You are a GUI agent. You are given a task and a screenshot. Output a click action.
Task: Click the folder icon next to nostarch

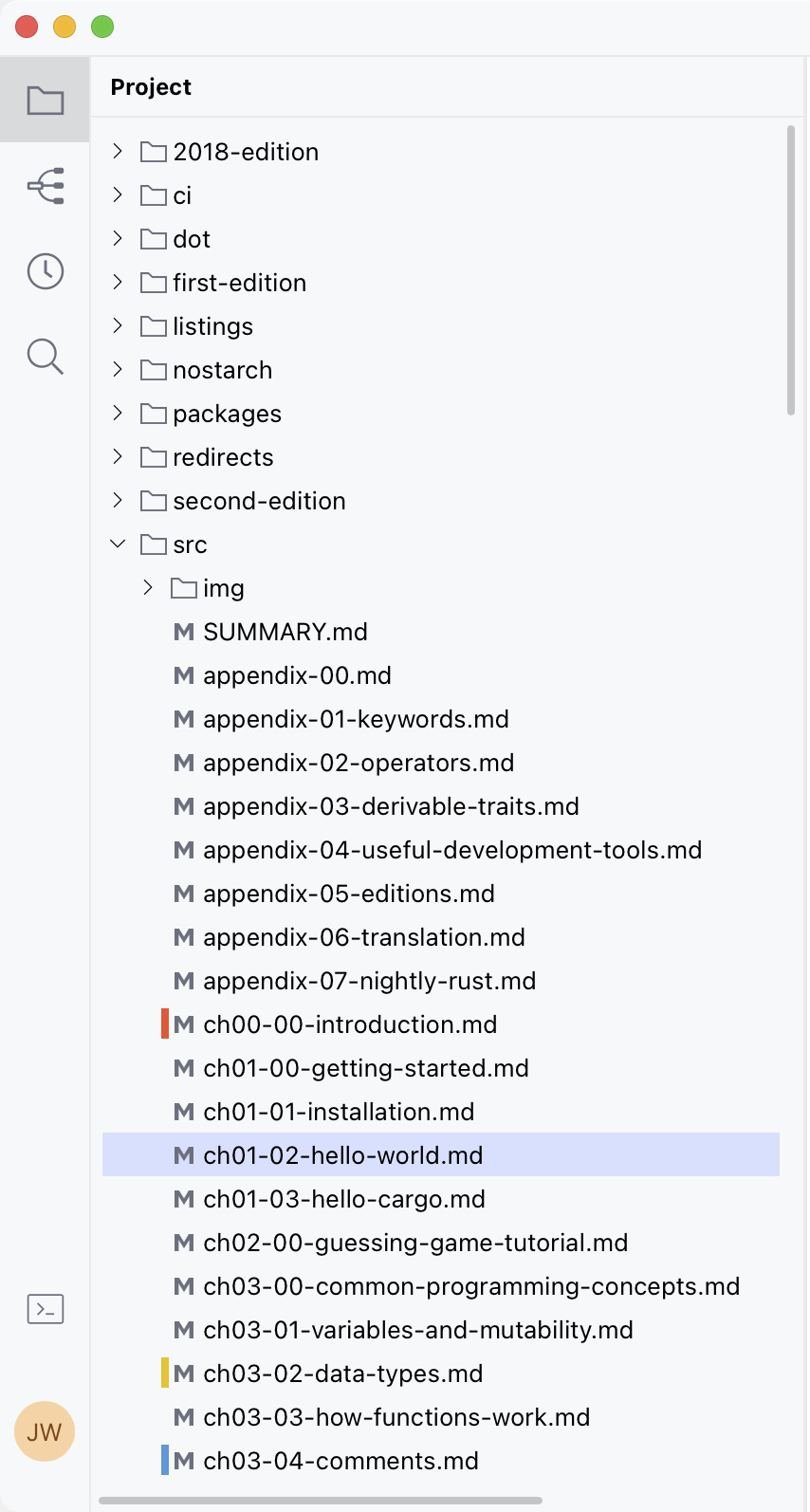coord(153,370)
